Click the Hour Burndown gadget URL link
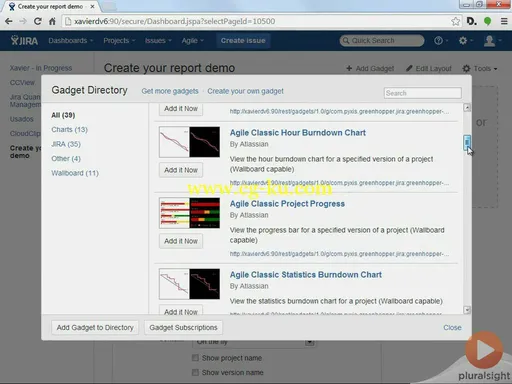Viewport: 512px width, 384px height. 339,183
